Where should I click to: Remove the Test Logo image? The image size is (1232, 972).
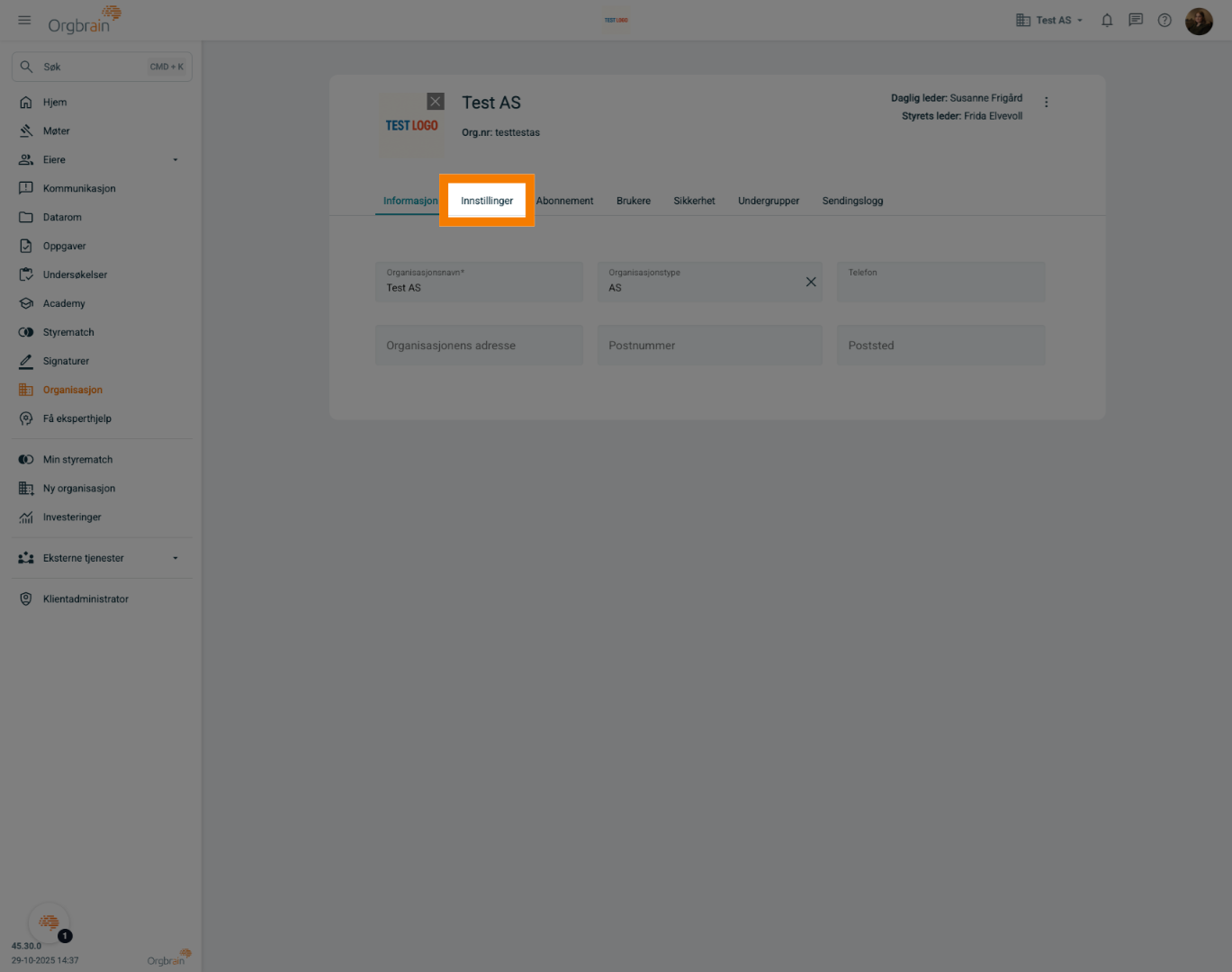tap(436, 102)
